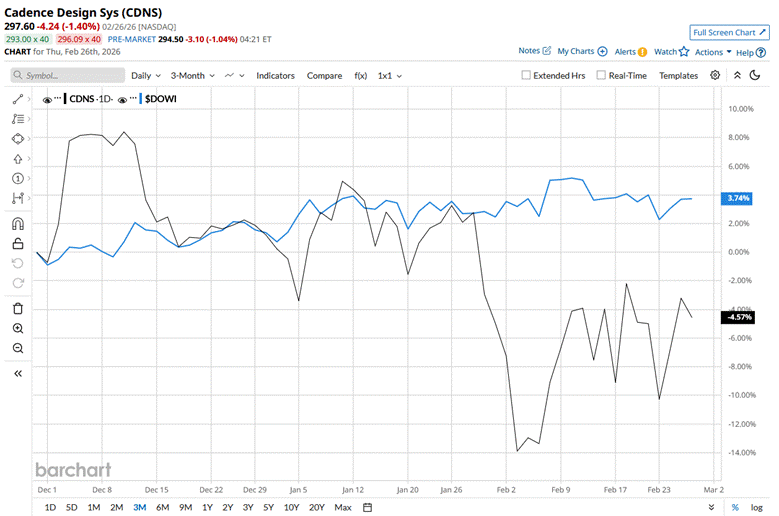The width and height of the screenshot is (779, 516).
Task: Switch to log scale
Action: pos(756,508)
